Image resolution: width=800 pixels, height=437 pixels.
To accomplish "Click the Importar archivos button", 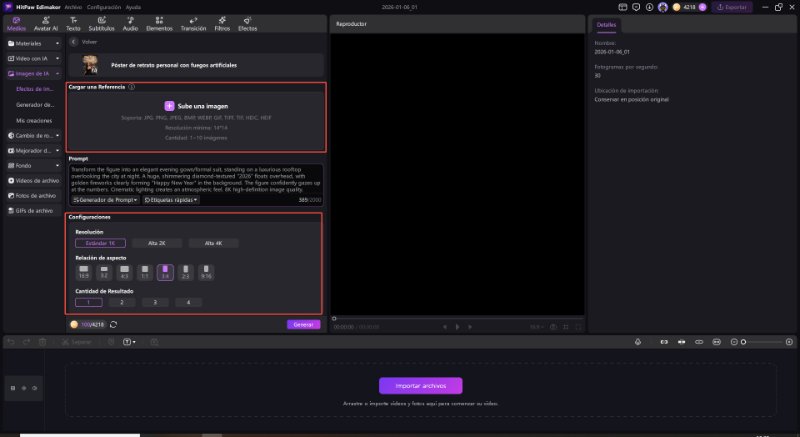I will point(420,385).
